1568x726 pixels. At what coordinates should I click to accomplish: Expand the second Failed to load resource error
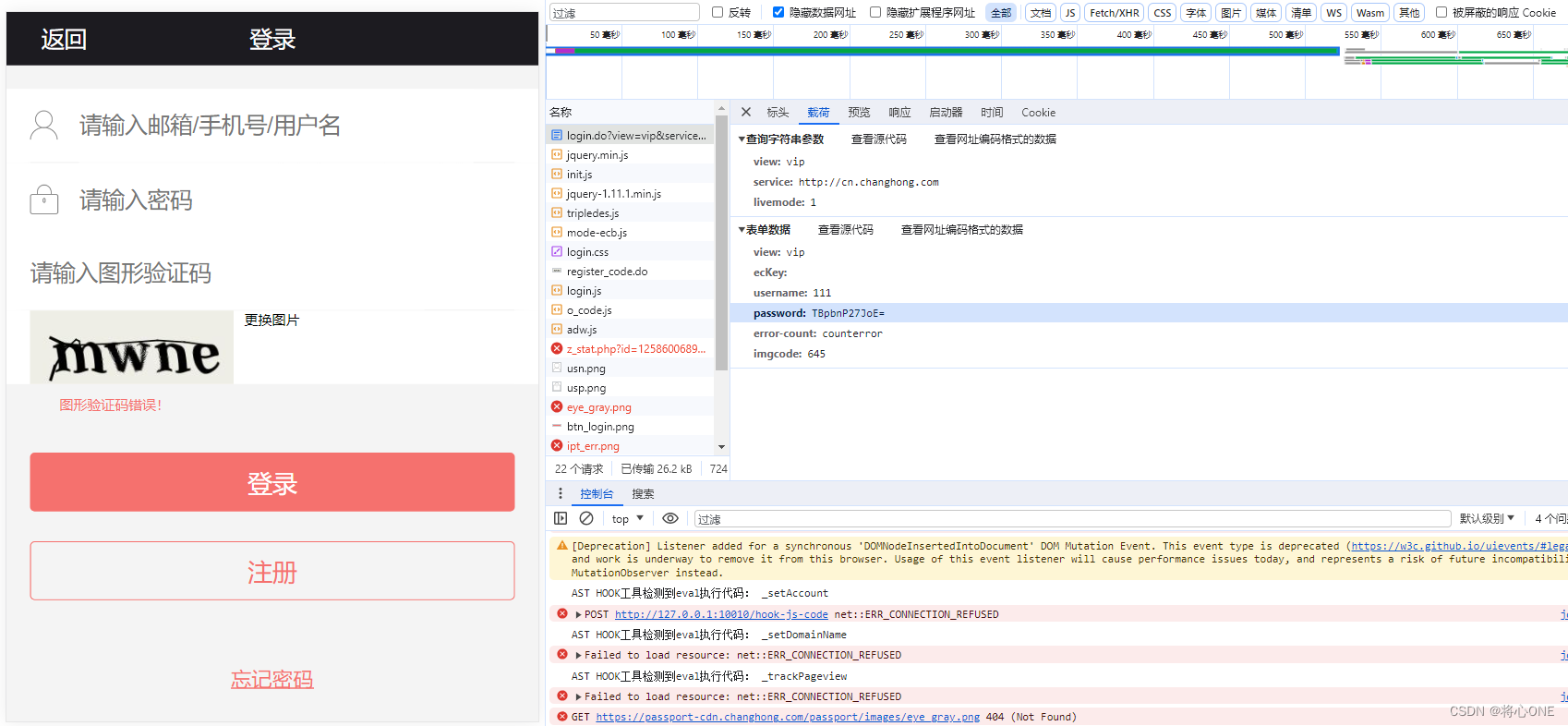point(578,696)
